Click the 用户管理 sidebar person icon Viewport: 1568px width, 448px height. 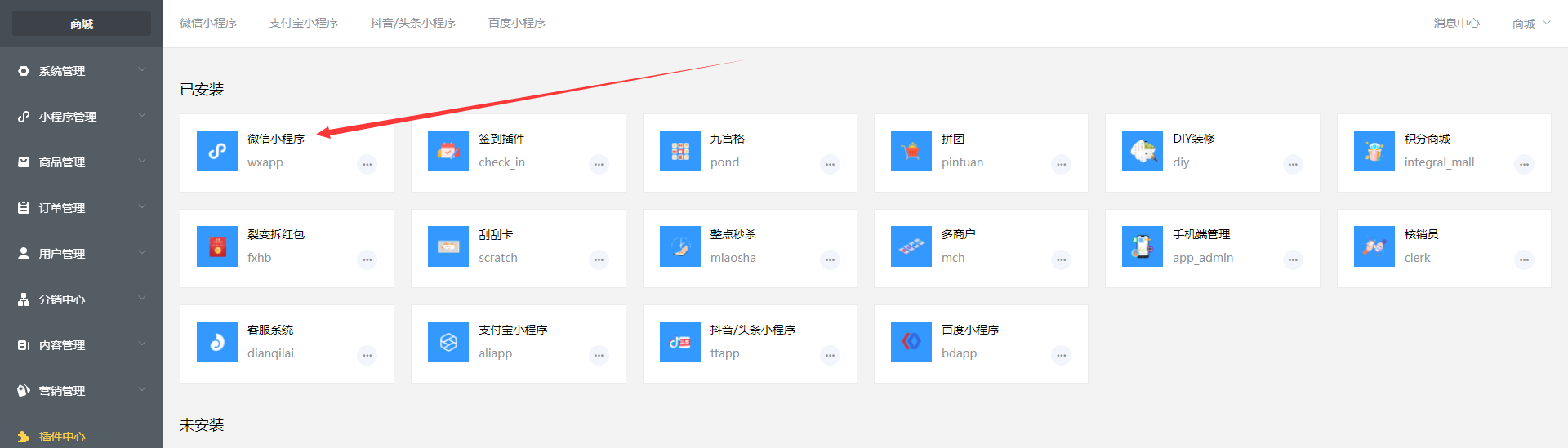click(x=24, y=254)
